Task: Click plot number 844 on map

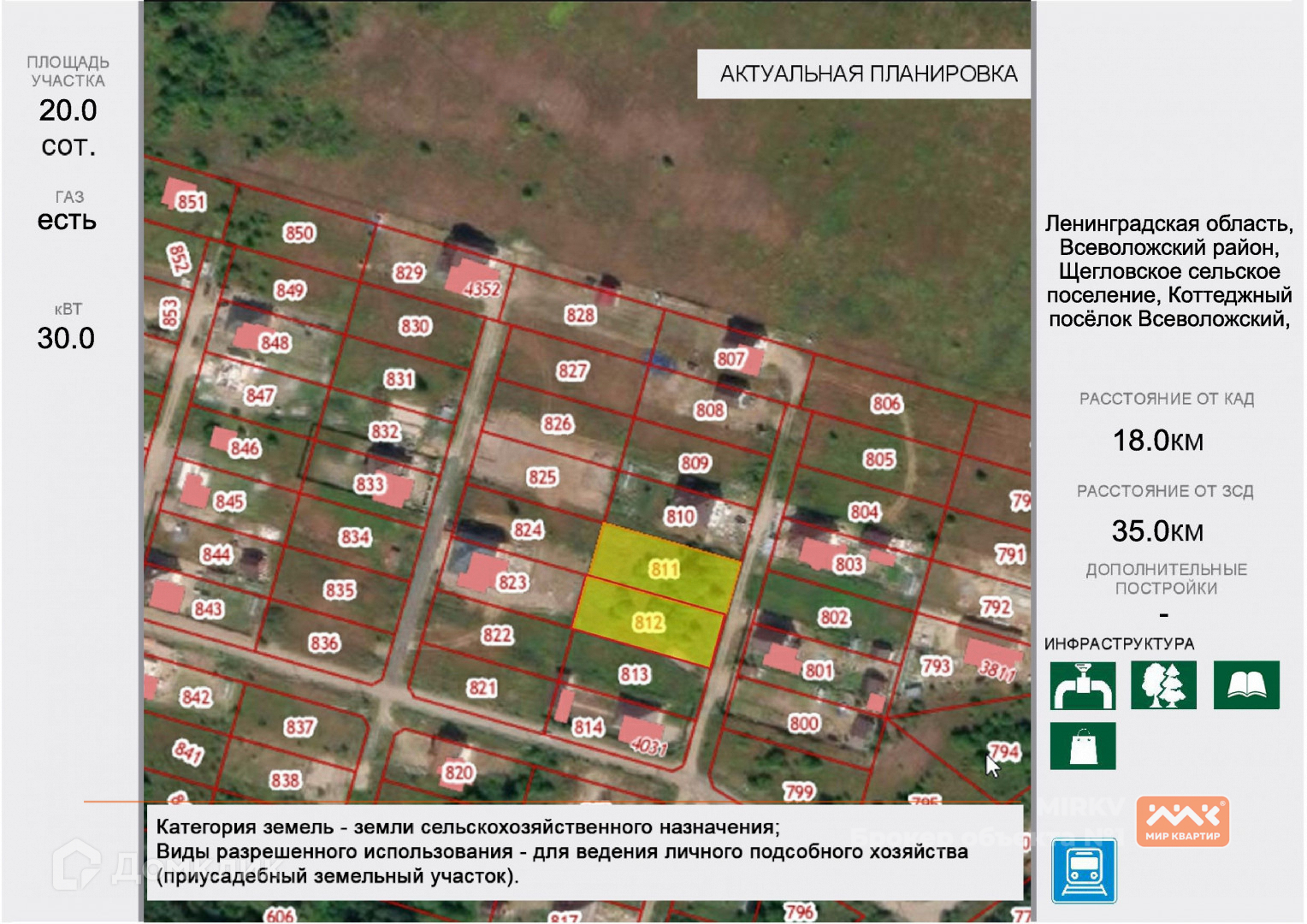Action: (x=216, y=554)
